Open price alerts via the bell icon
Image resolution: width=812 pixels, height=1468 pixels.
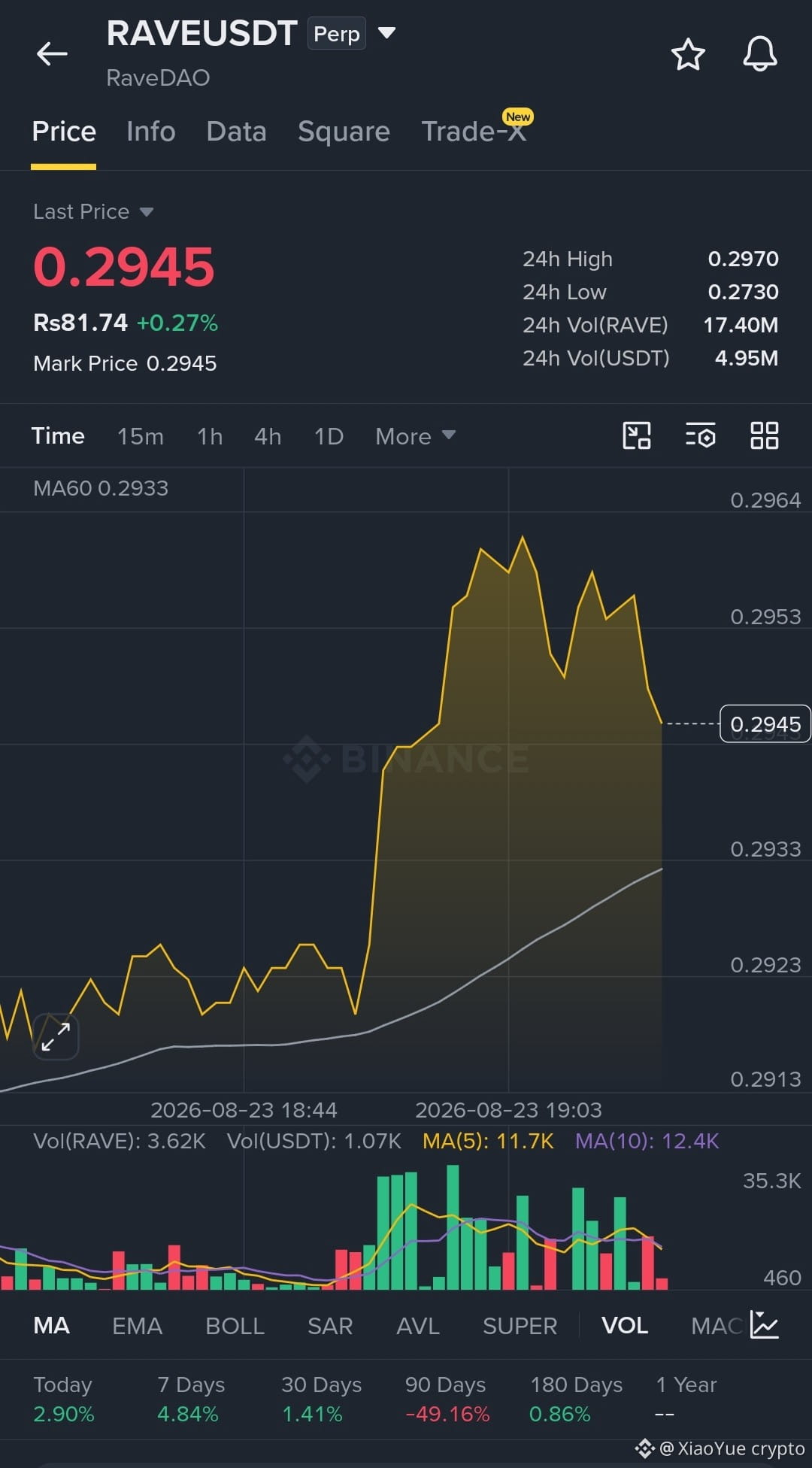pyautogui.click(x=759, y=54)
